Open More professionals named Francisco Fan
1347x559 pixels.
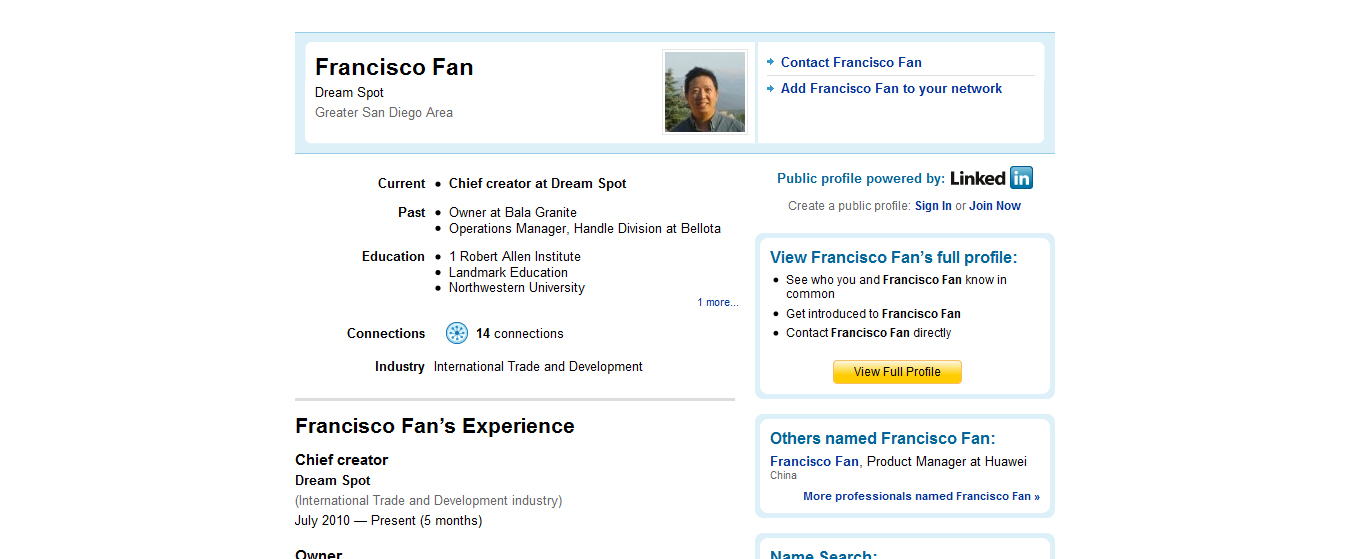pyautogui.click(x=921, y=496)
